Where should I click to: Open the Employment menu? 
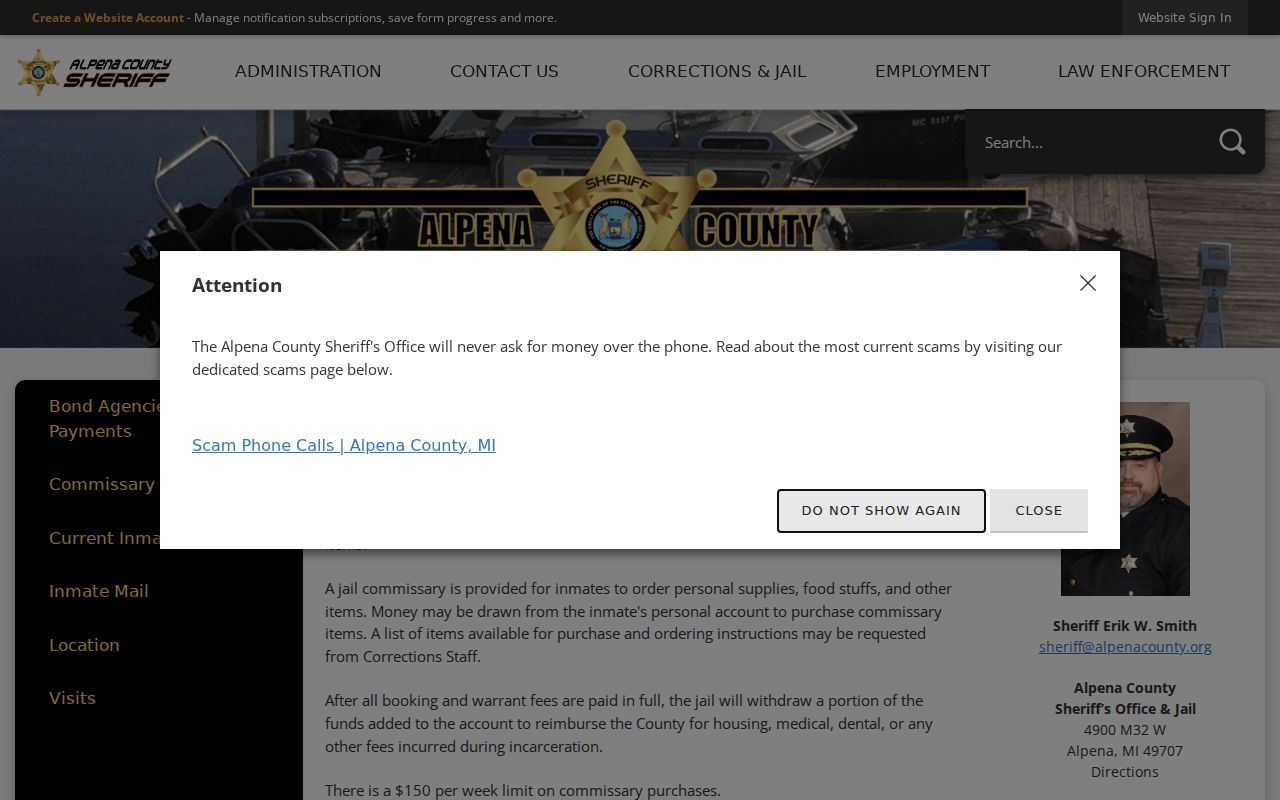(x=932, y=71)
